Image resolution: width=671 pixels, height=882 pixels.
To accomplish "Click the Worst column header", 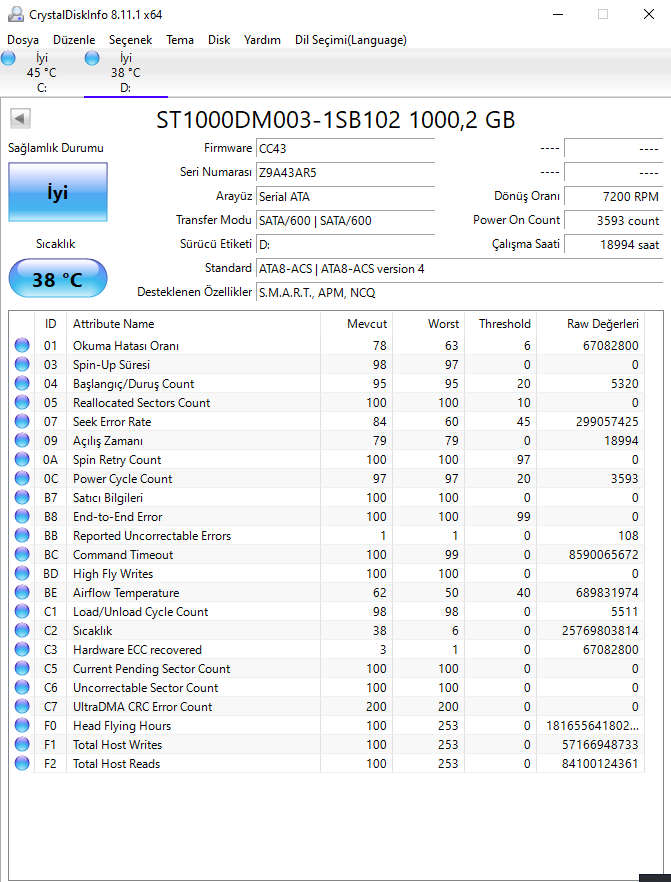I will coord(428,324).
